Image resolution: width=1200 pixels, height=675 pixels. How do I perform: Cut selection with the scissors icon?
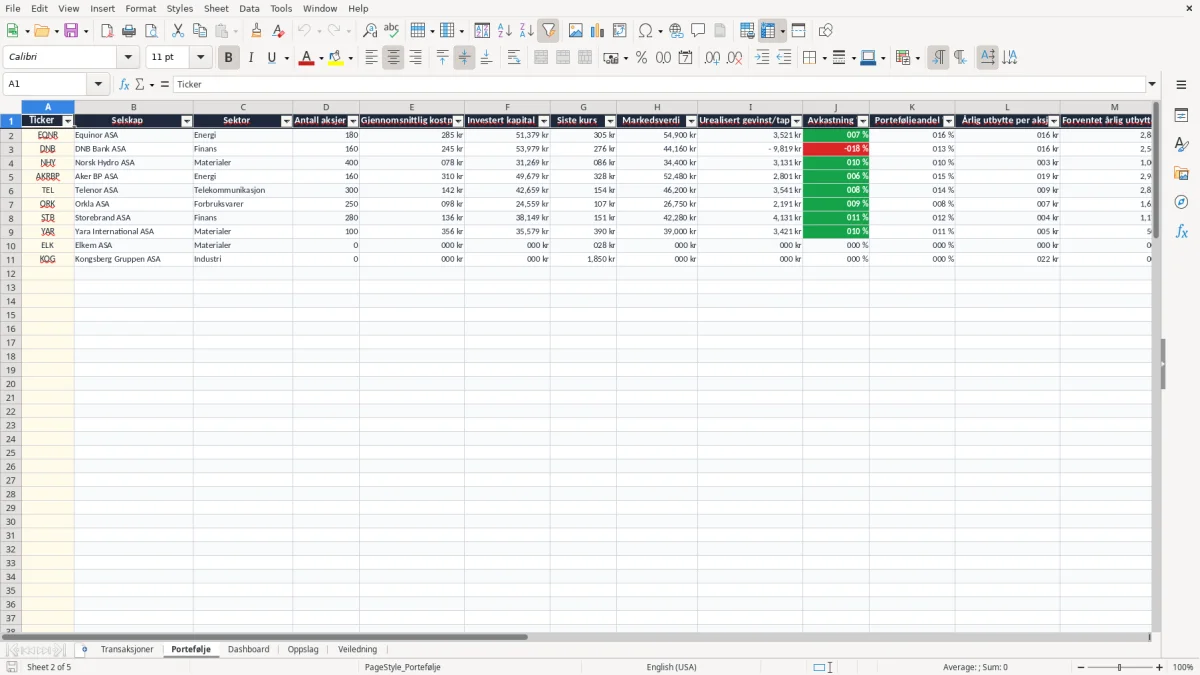178,31
